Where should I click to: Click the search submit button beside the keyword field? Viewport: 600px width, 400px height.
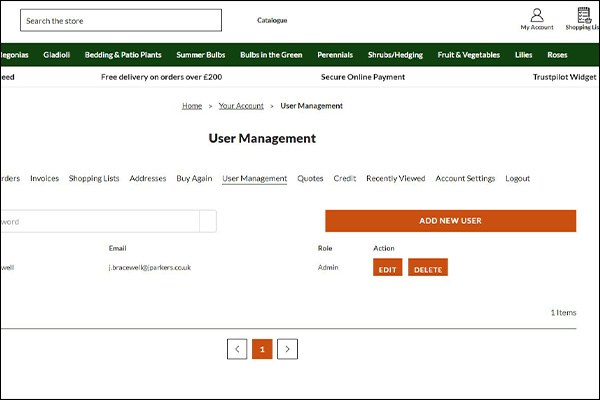(x=208, y=221)
